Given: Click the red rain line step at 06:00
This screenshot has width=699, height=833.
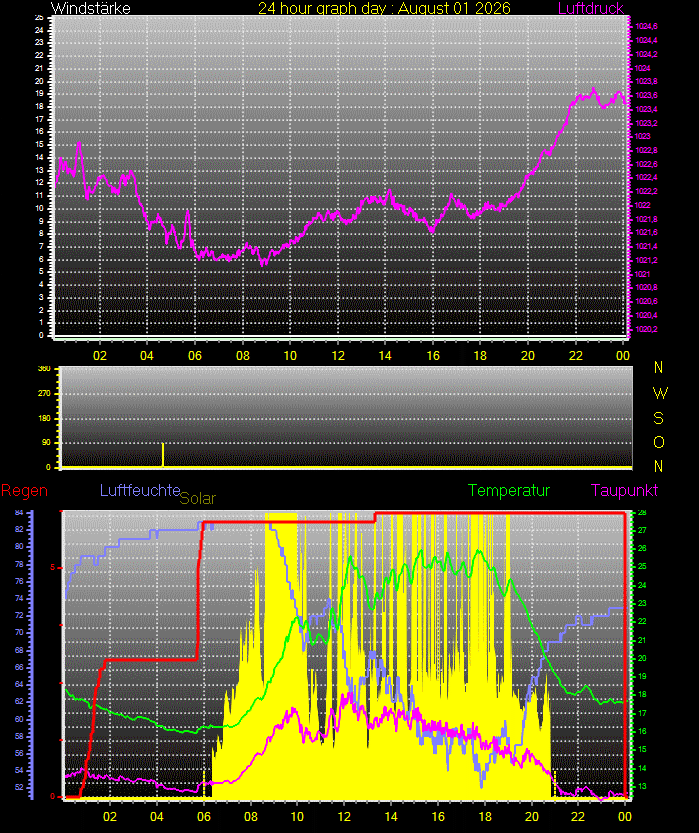Looking at the screenshot, I should [x=200, y=591].
